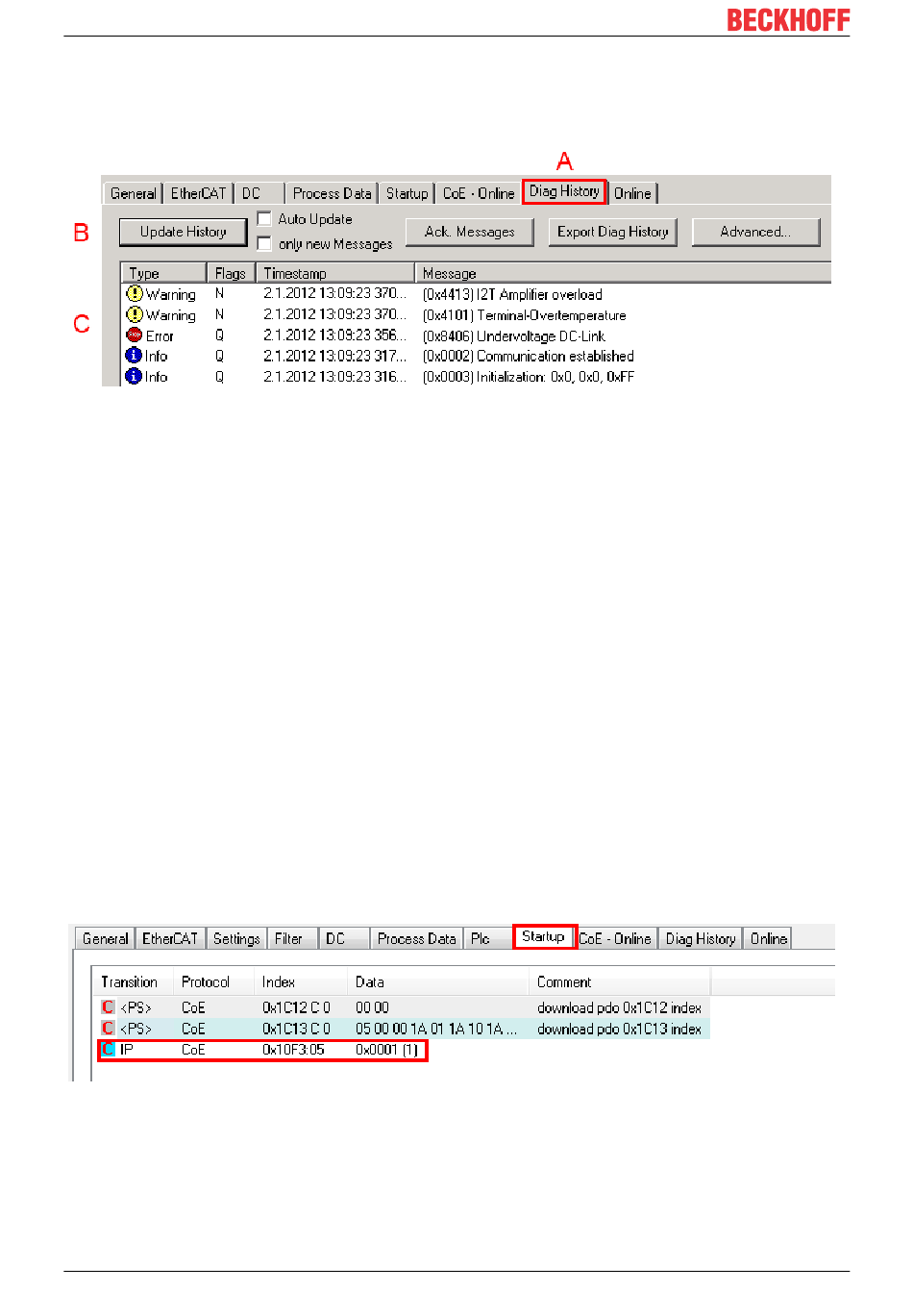This screenshot has height=1316, width=913.
Task: Click the Ack. Messages button
Action: 470,232
